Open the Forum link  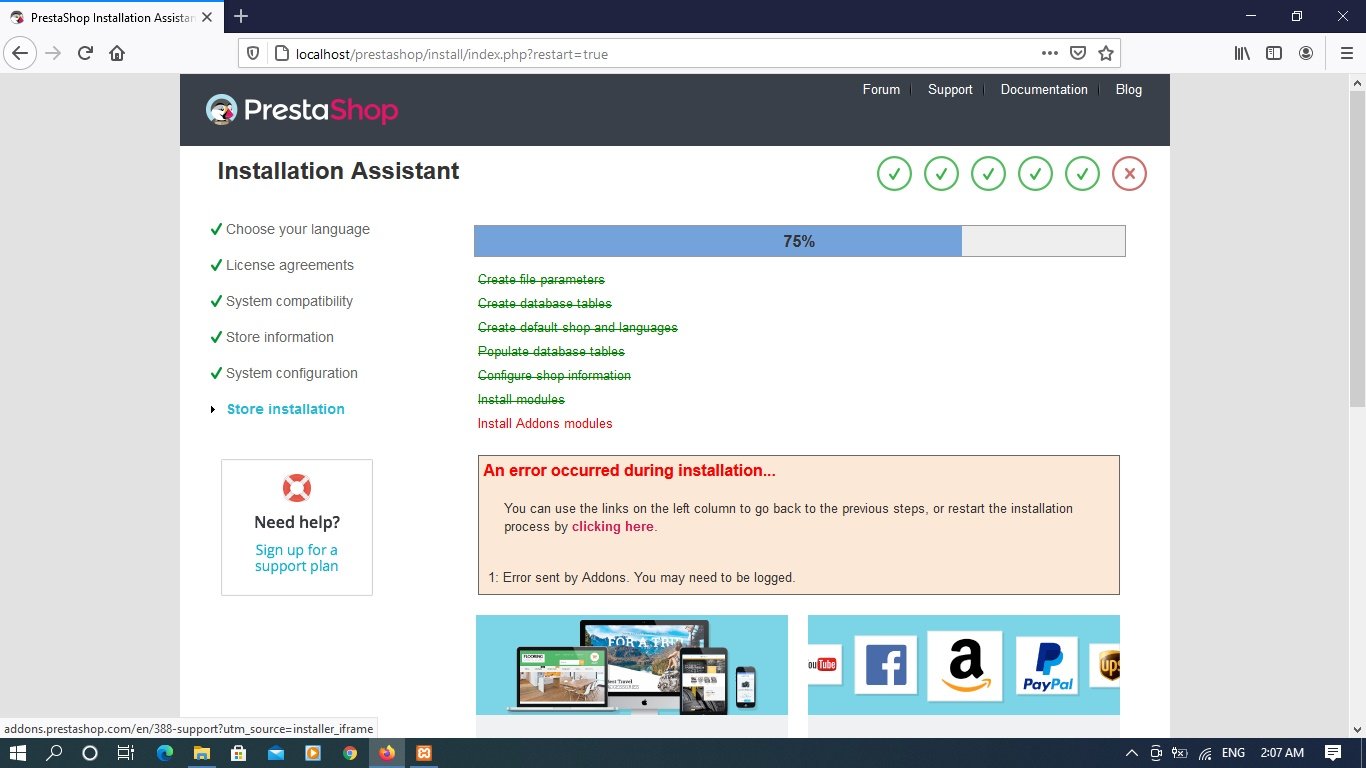coord(881,89)
